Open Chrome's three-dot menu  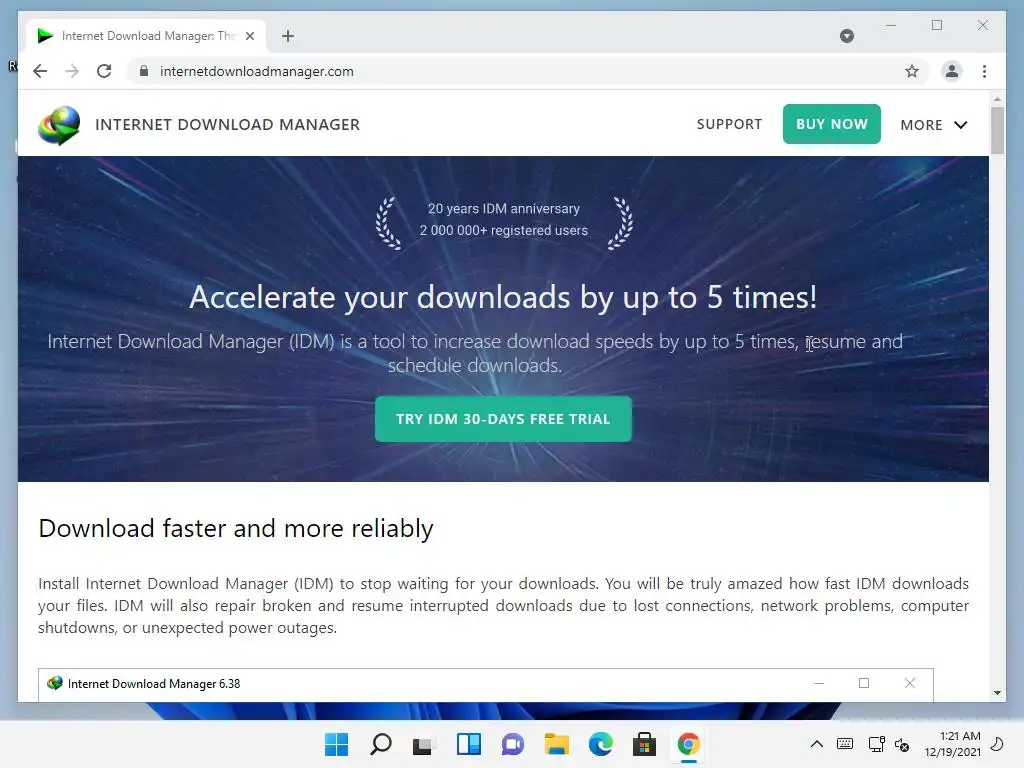pos(984,71)
